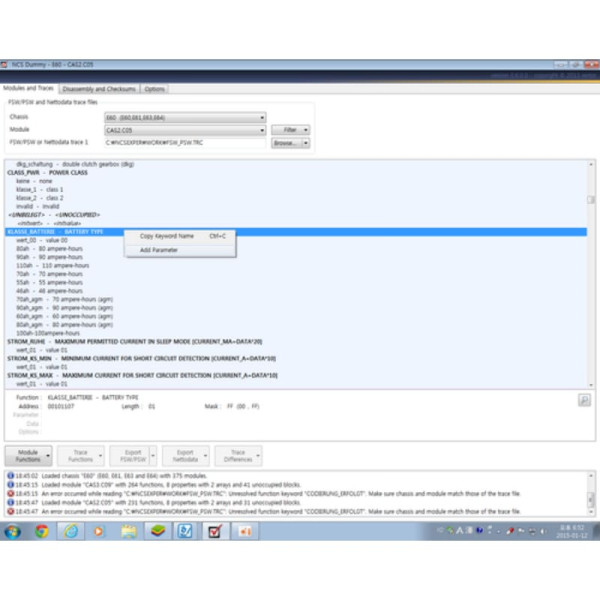The height and width of the screenshot is (600, 600).
Task: Click the search magnifier icon in details panel
Action: [x=583, y=399]
